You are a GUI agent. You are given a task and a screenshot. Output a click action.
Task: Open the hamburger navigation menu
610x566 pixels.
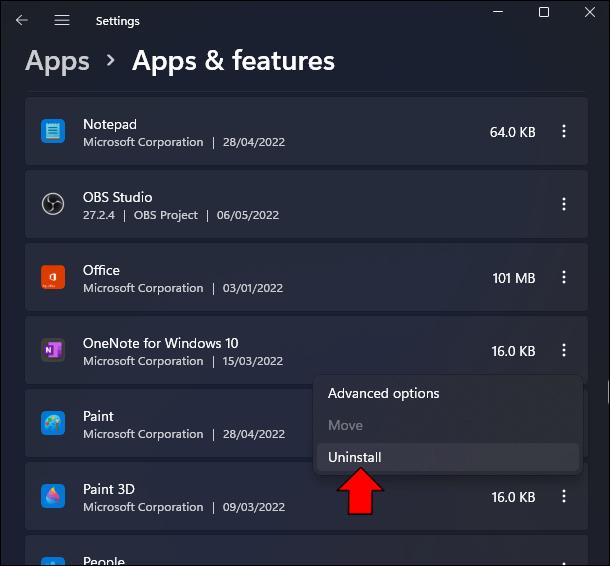[x=62, y=20]
